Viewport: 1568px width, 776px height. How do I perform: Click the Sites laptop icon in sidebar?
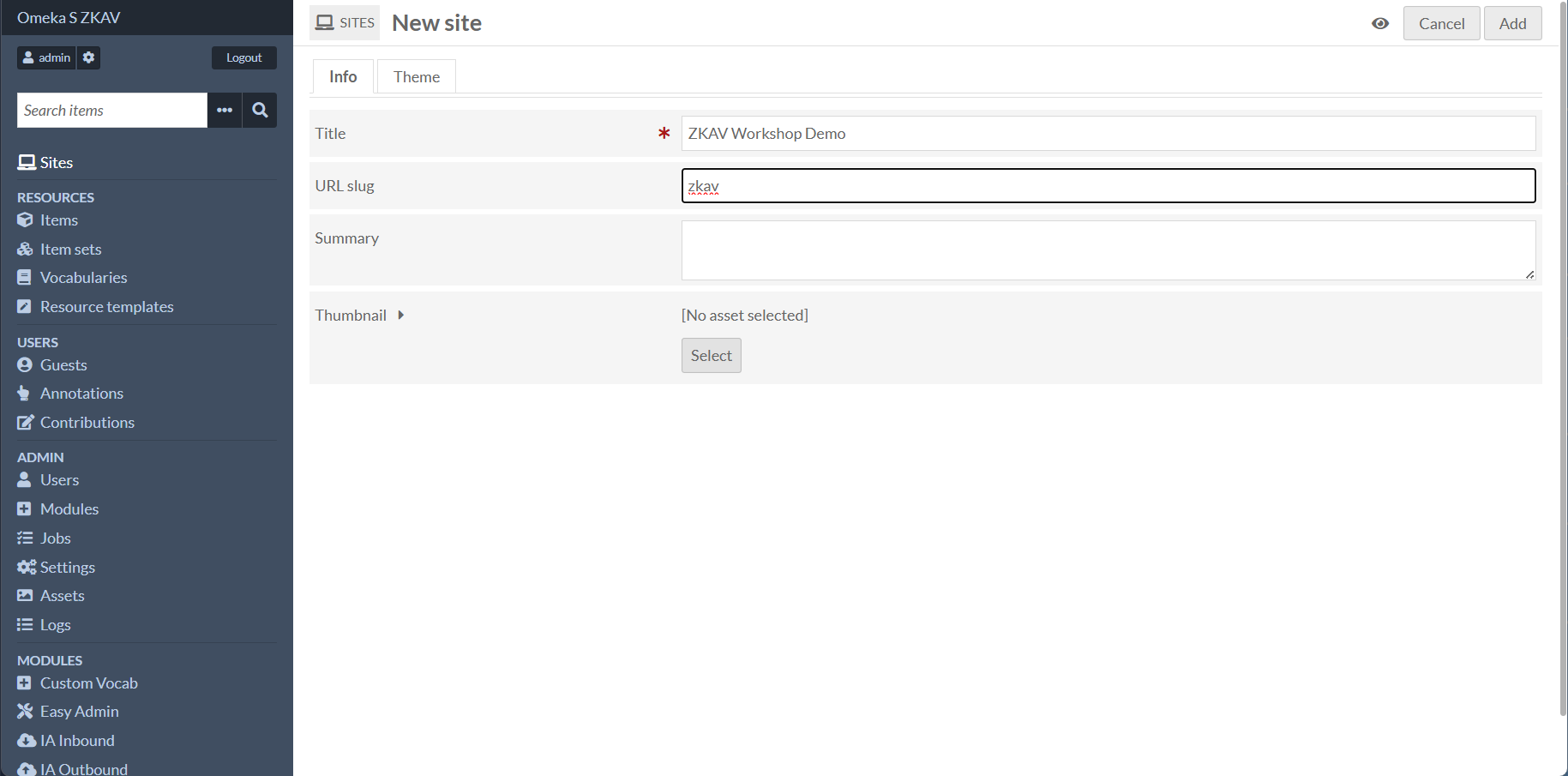point(27,163)
